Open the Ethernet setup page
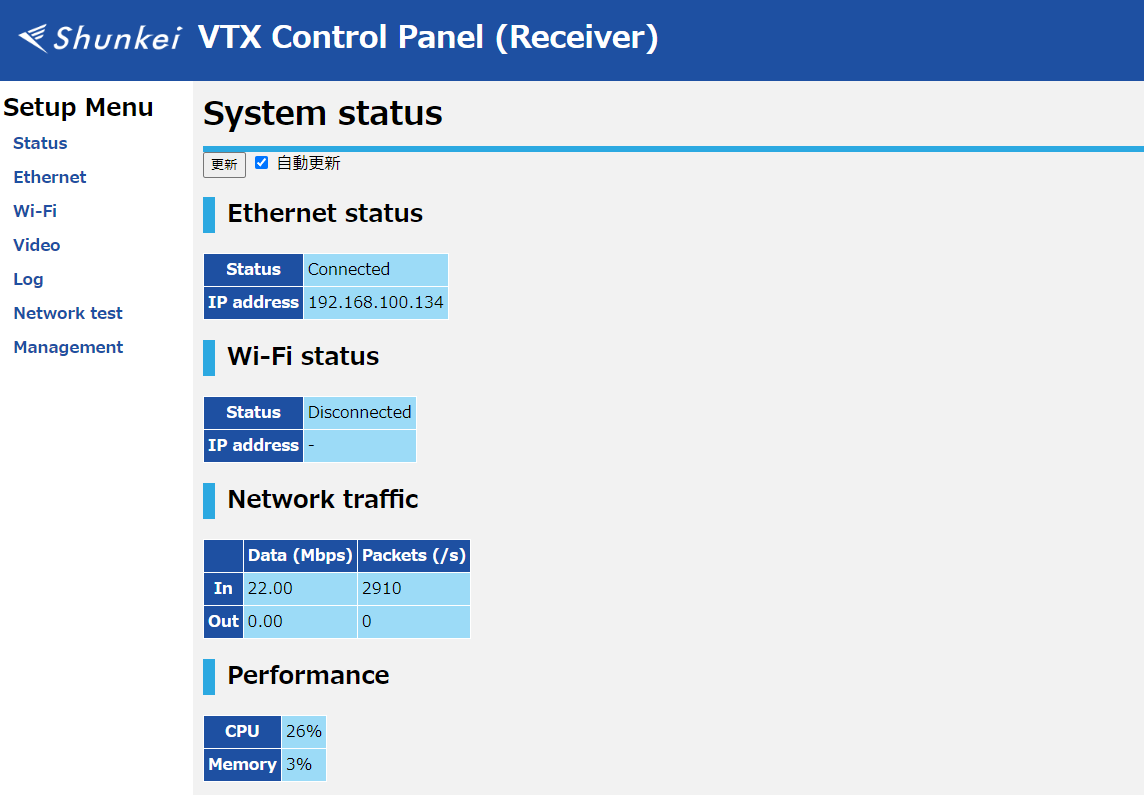Viewport: 1144px width, 795px height. click(x=50, y=177)
